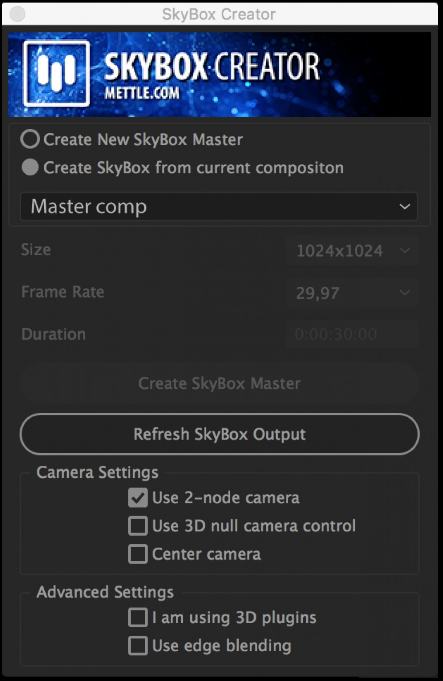Click the window close button in title bar
Viewport: 443px width, 681px height.
(17, 14)
